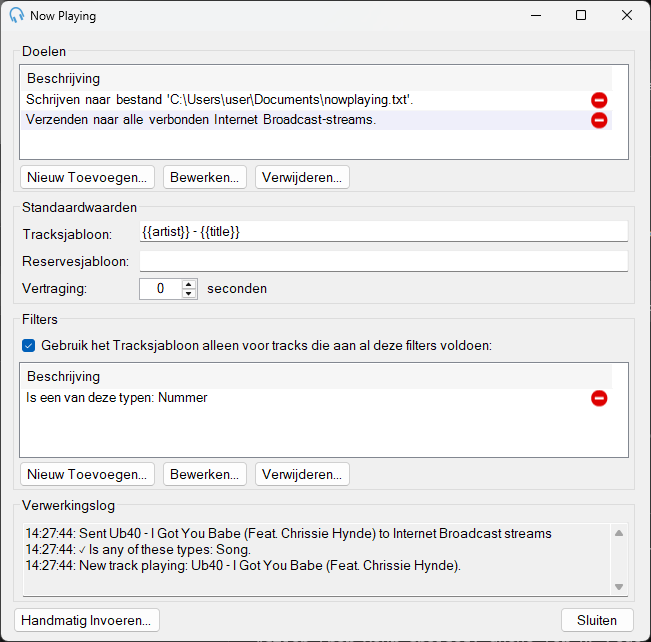The height and width of the screenshot is (642, 651).
Task: Add a new filter with Nieuw Toevoegen in Filters
Action: [87, 474]
